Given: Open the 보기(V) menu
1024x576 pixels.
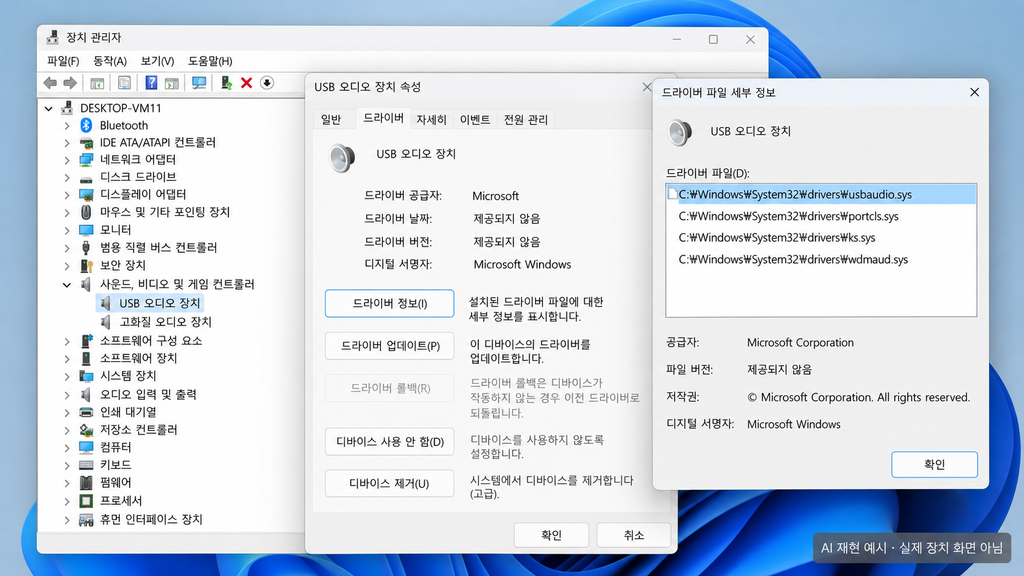Looking at the screenshot, I should [157, 61].
